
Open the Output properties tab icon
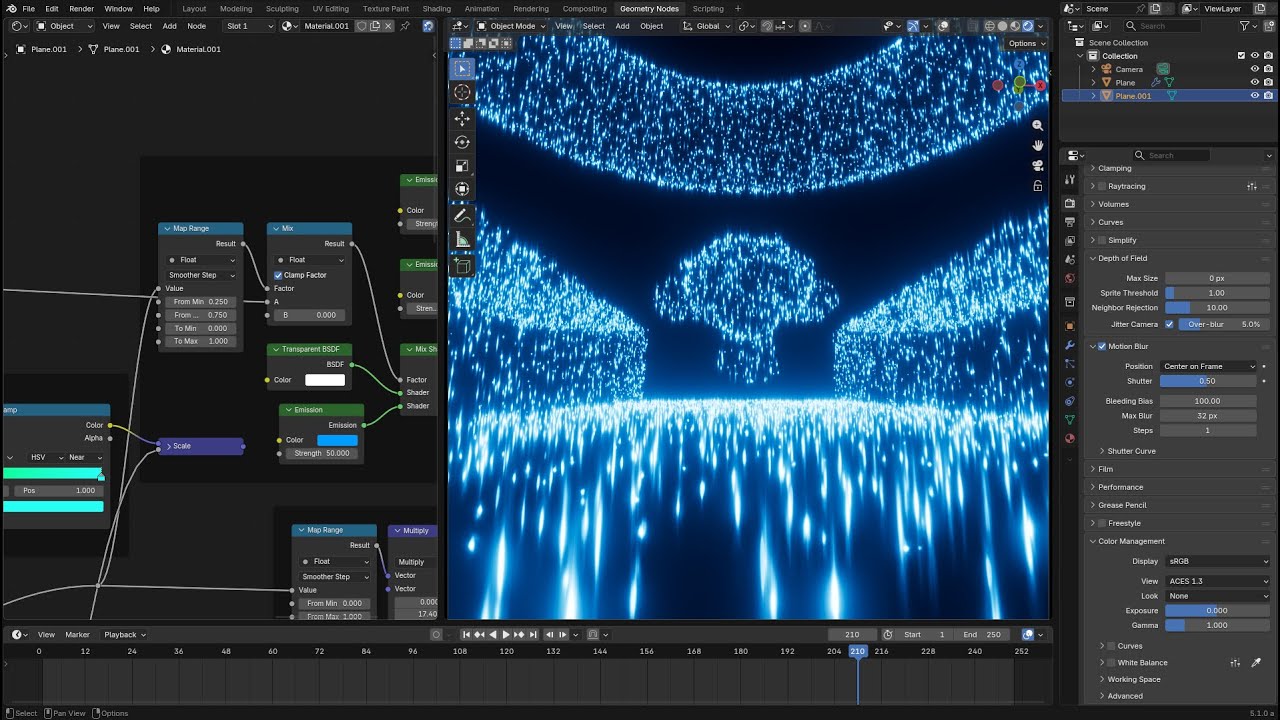pyautogui.click(x=1070, y=222)
